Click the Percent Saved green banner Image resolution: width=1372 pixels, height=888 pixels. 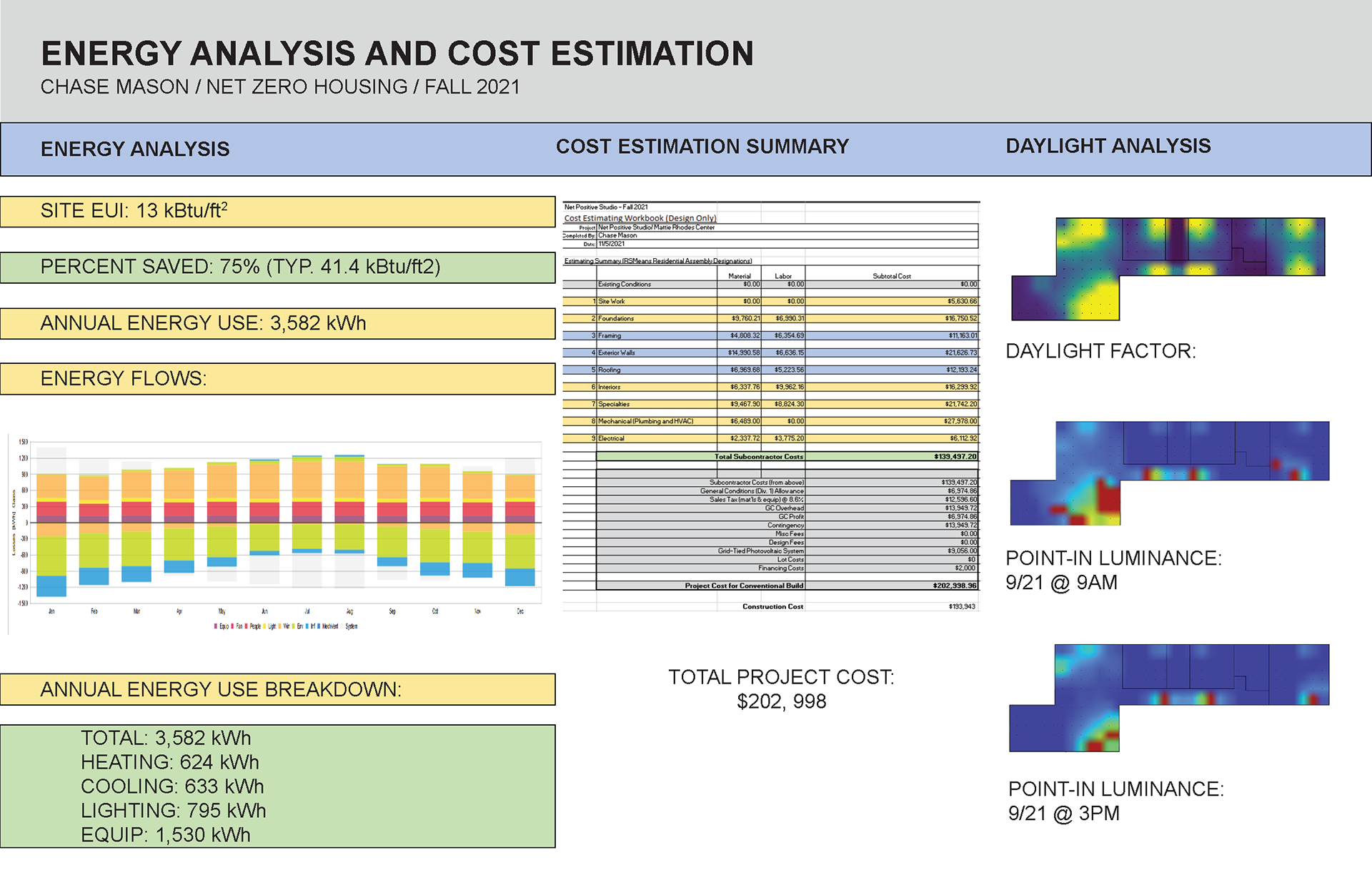[x=277, y=267]
